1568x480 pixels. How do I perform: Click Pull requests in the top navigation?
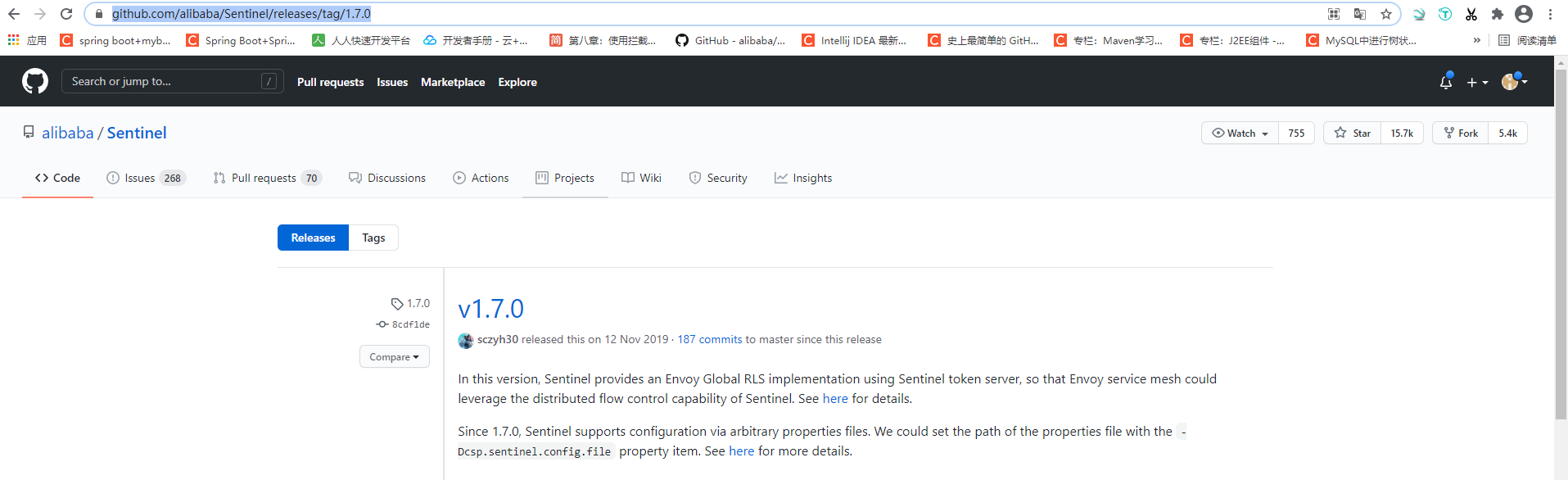pos(330,82)
